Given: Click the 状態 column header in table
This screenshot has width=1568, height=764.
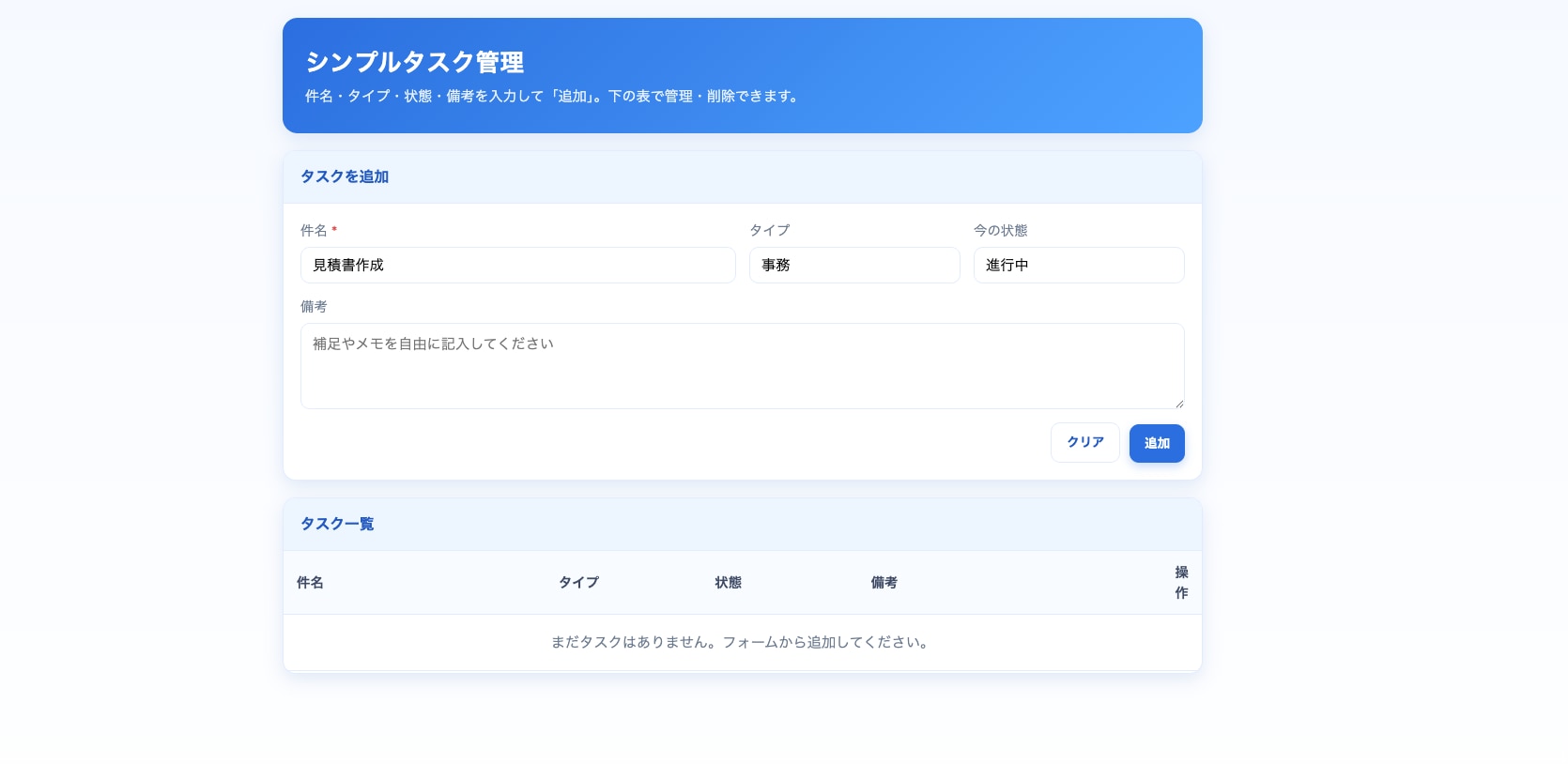Looking at the screenshot, I should coord(728,583).
